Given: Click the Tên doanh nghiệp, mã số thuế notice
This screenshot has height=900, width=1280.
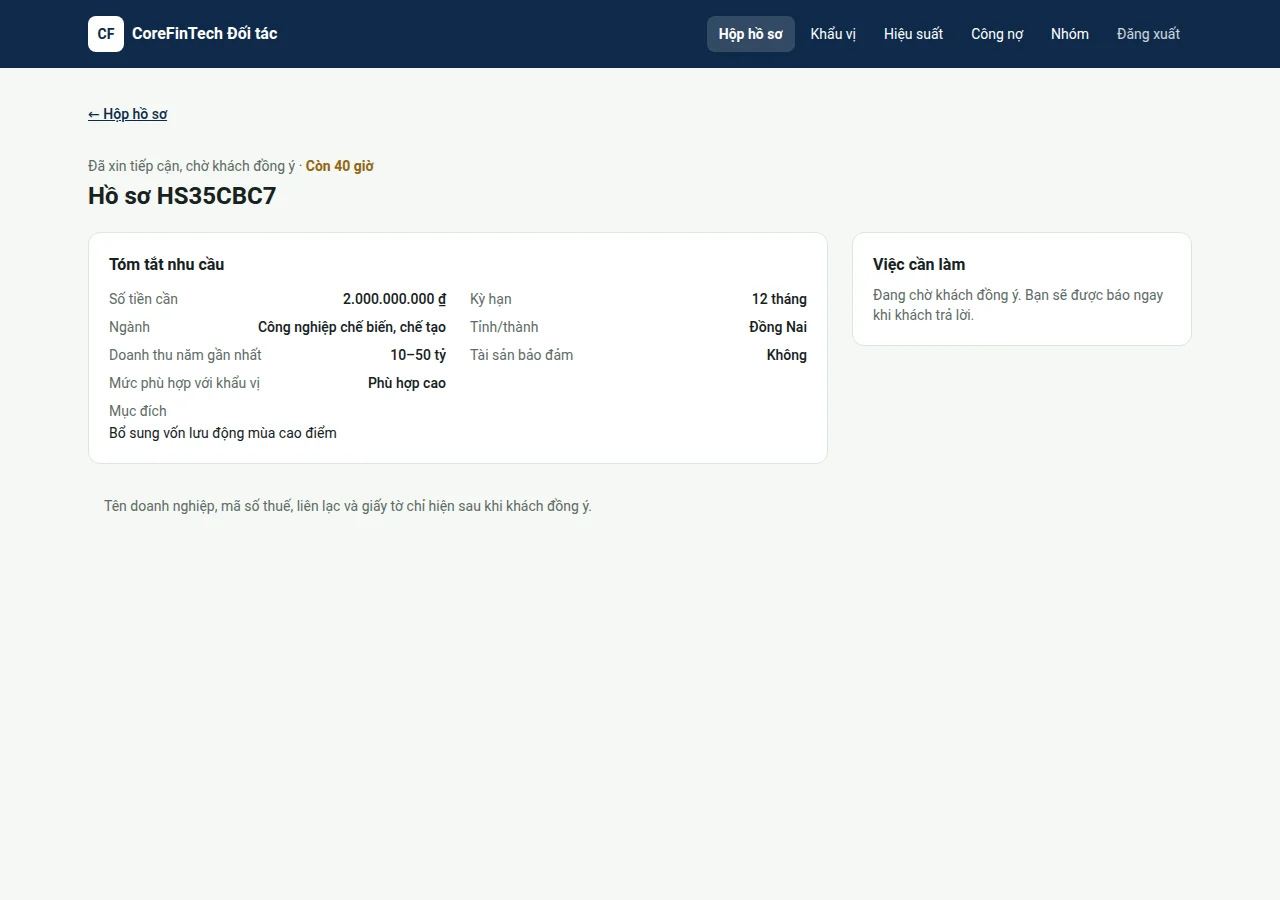Looking at the screenshot, I should 348,506.
